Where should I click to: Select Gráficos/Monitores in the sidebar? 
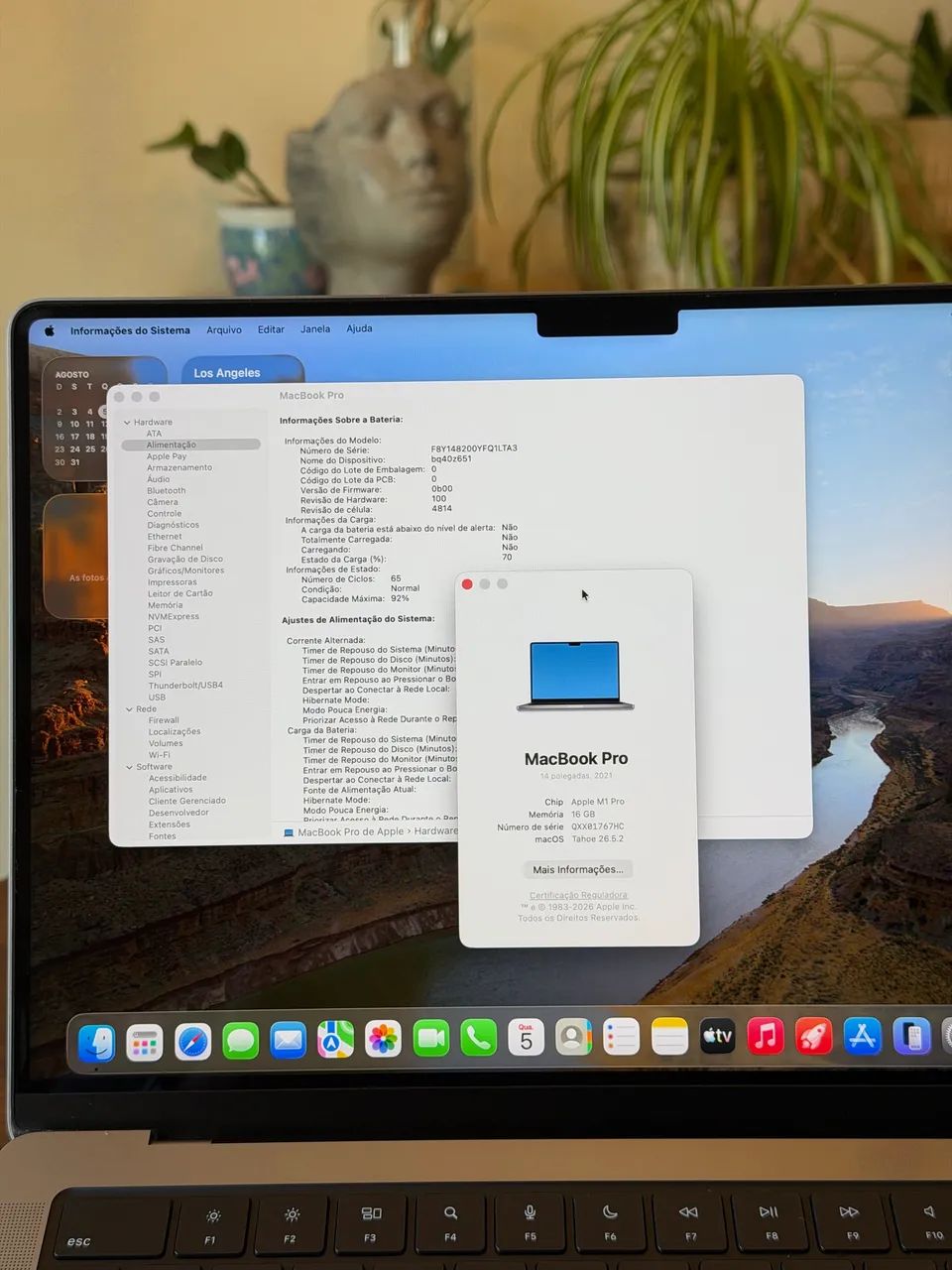(186, 571)
